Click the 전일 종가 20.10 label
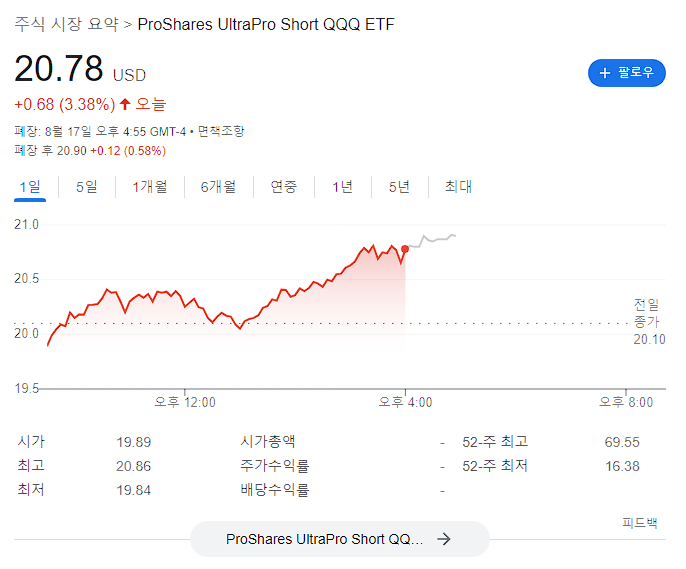This screenshot has height=569, width=686. [649, 322]
